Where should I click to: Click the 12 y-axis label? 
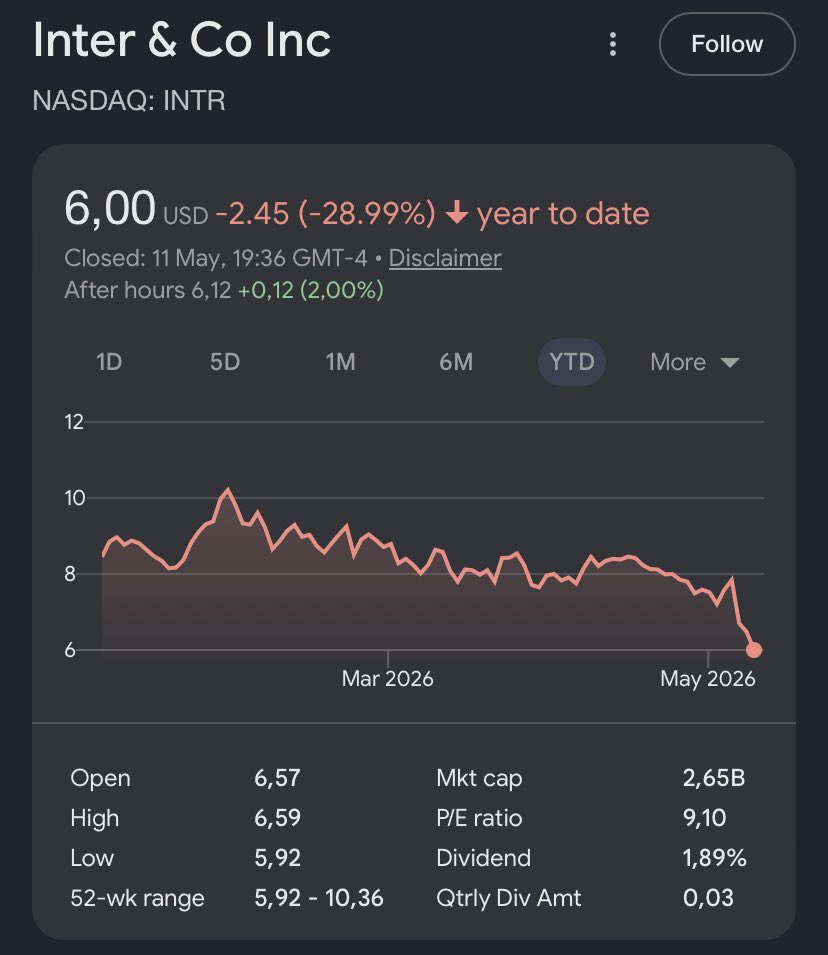[74, 422]
